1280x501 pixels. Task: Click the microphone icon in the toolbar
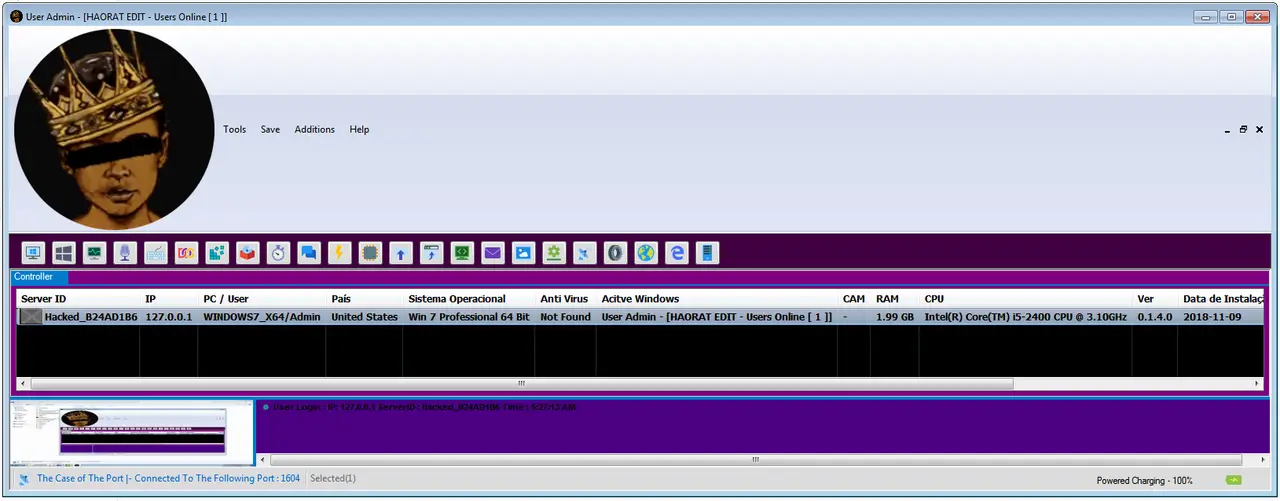124,253
